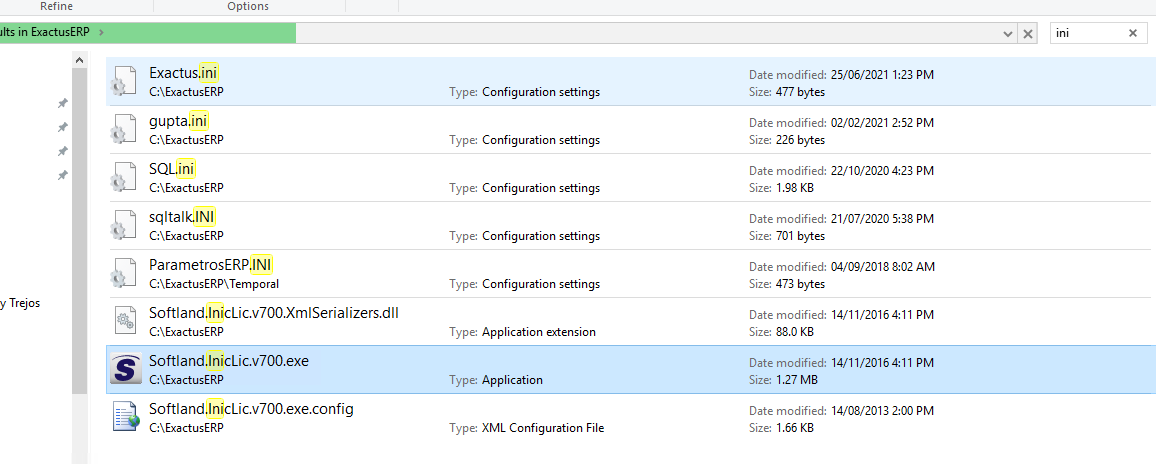
Task: Click the 'sqltalk.INI' file name
Action: (183, 217)
